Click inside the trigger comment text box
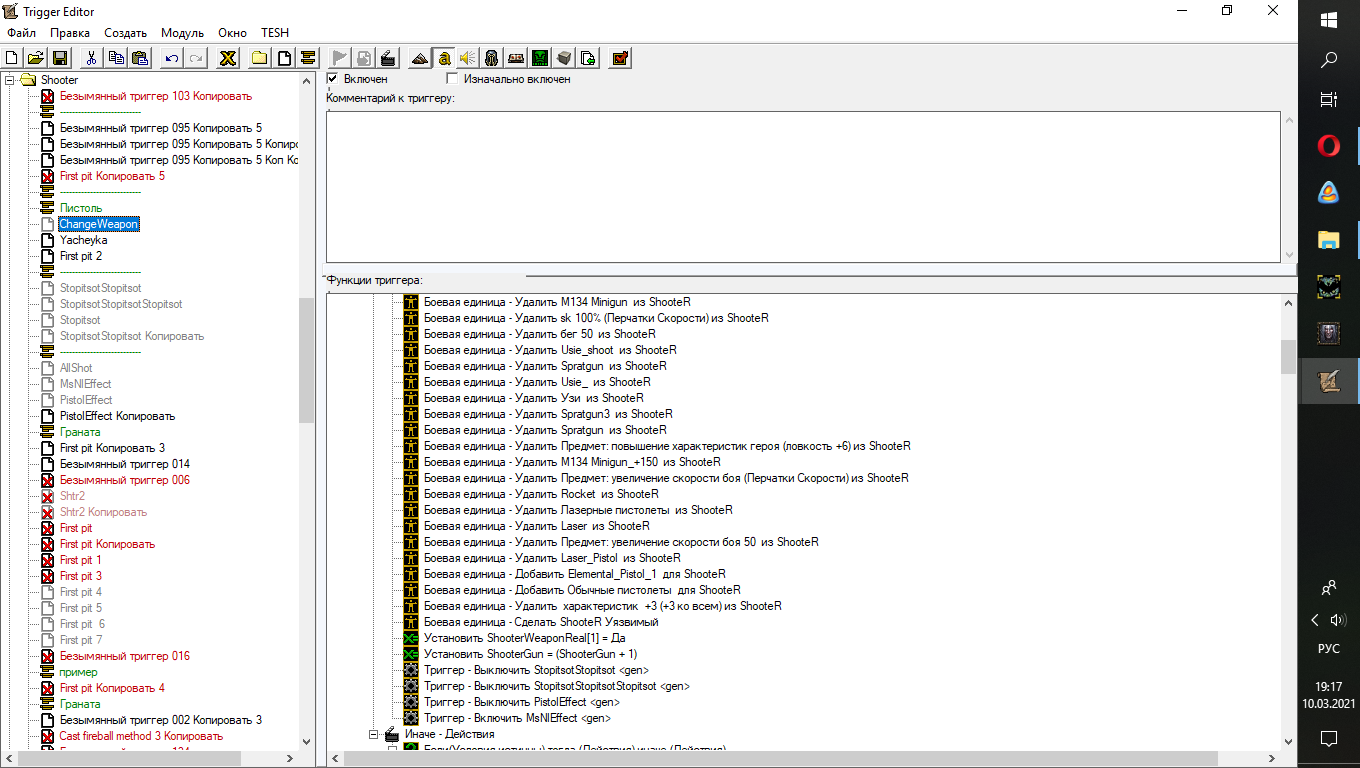The image size is (1360, 768). pyautogui.click(x=803, y=187)
